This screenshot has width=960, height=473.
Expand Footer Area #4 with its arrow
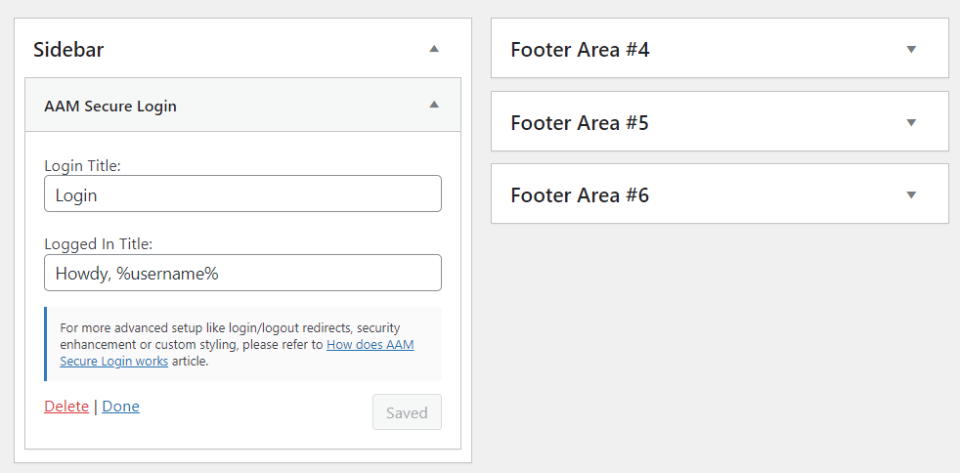click(910, 49)
